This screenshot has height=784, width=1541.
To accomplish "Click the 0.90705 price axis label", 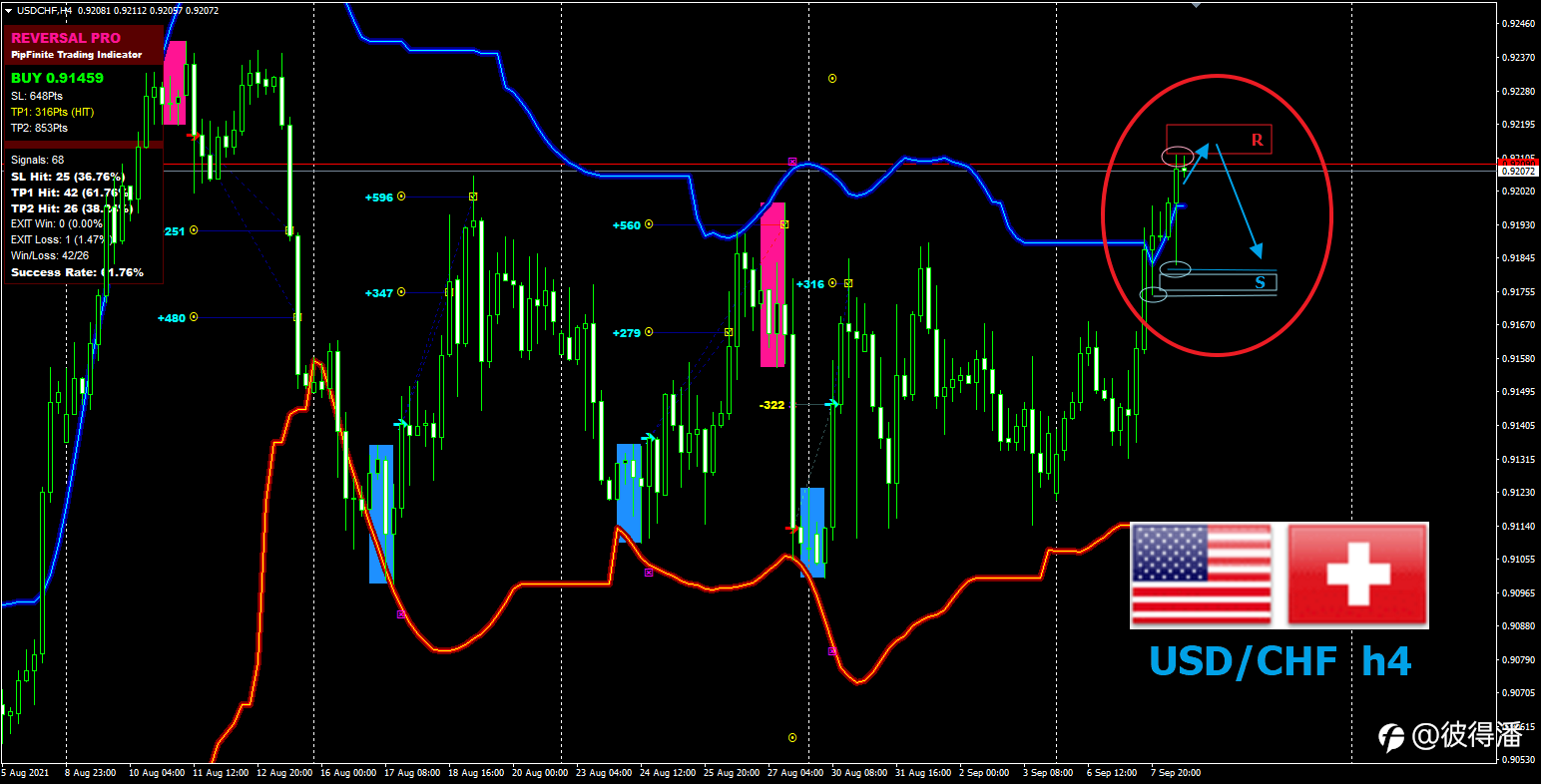I will pyautogui.click(x=1517, y=692).
